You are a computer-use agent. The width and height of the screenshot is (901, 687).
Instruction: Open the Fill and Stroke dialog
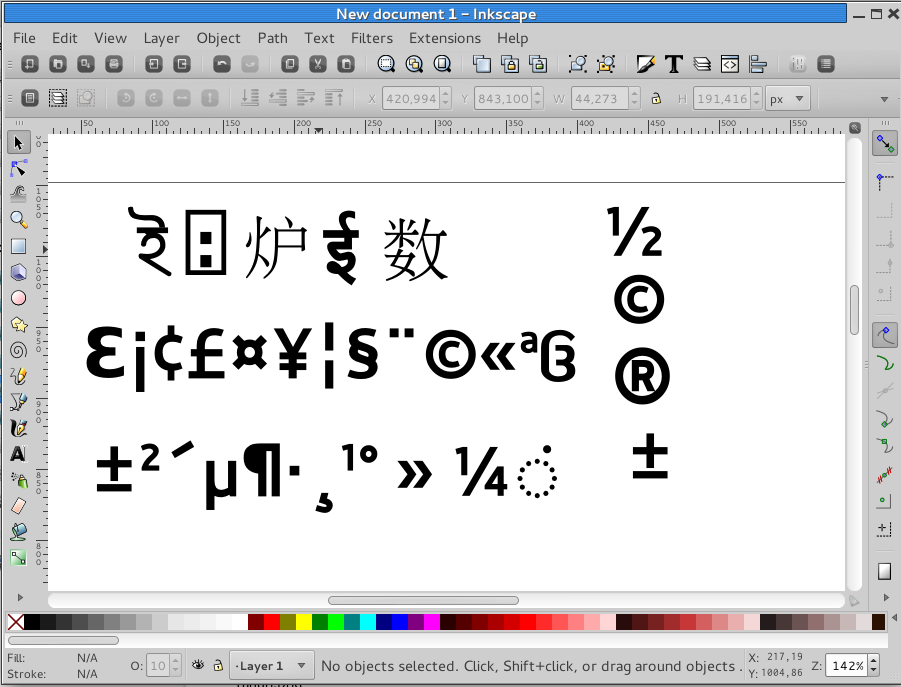(x=645, y=63)
